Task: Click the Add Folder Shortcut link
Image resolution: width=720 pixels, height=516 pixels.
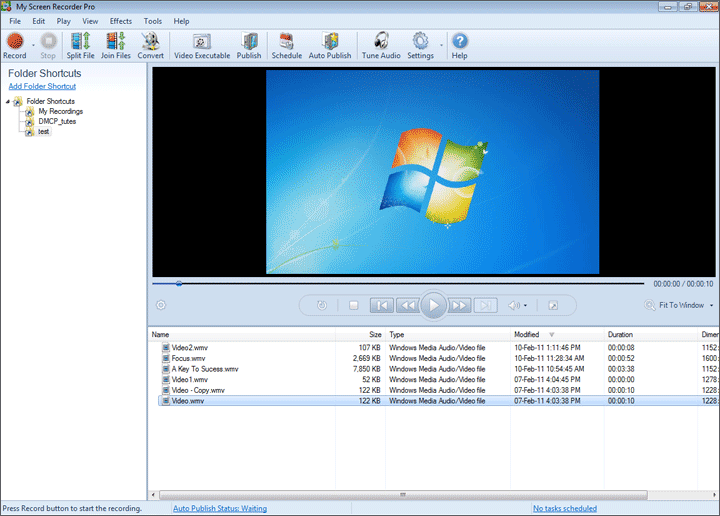Action: tap(42, 87)
